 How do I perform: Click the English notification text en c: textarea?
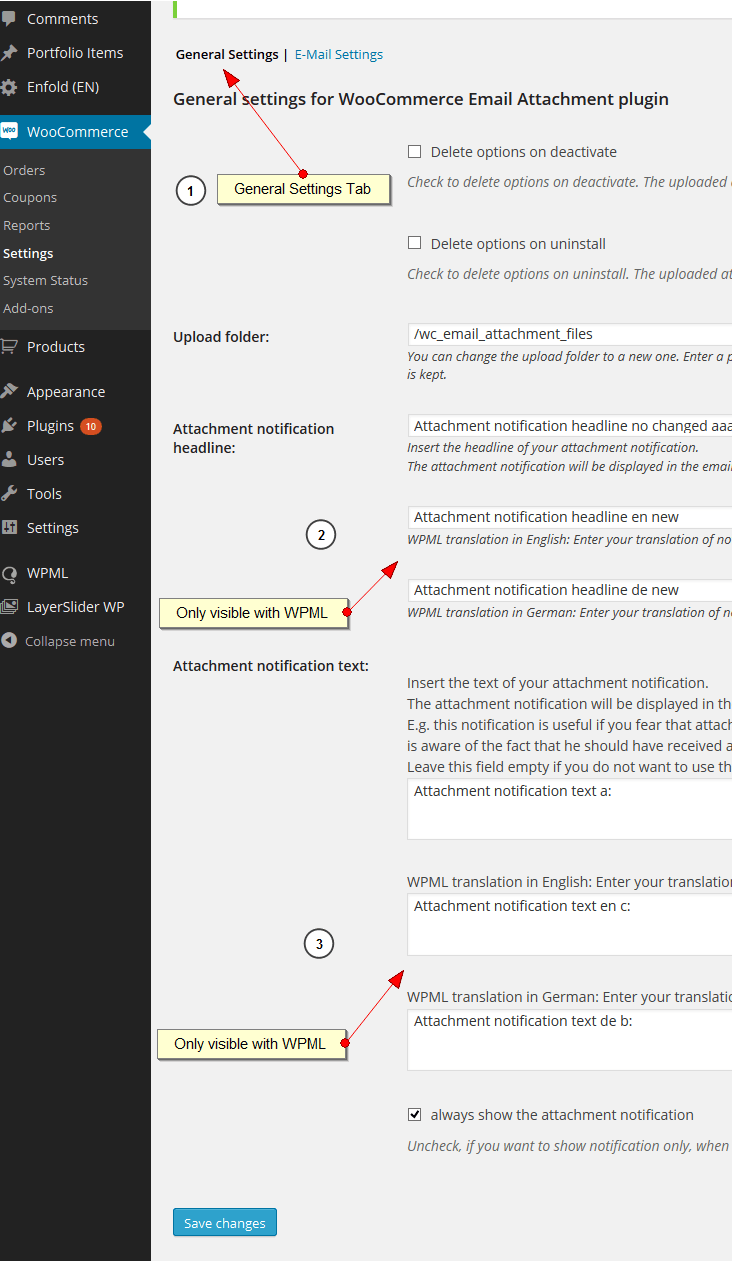pyautogui.click(x=569, y=924)
